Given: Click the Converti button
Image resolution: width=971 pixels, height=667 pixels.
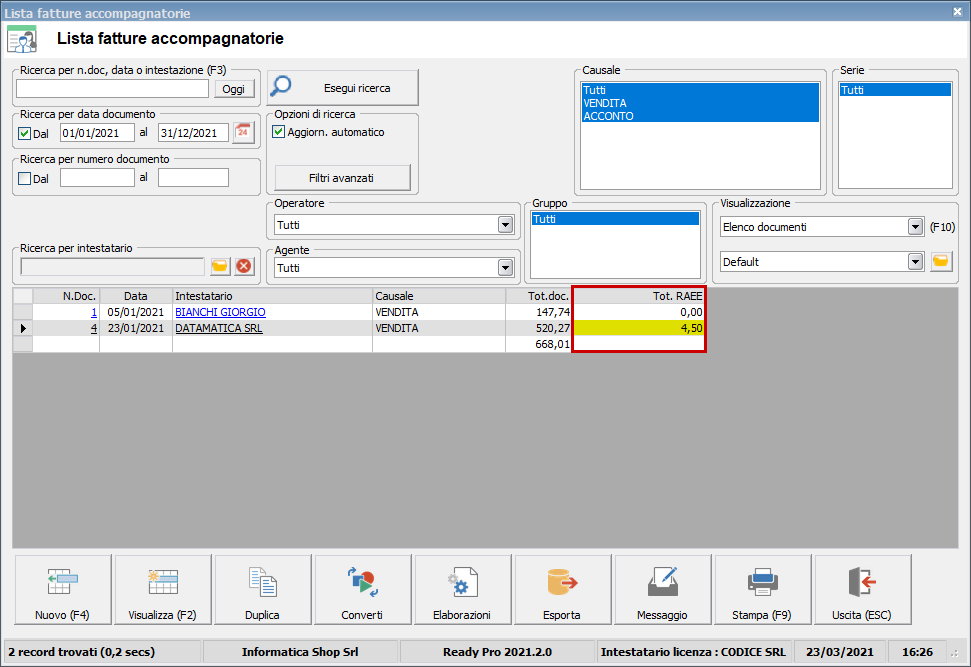Looking at the screenshot, I should click(x=362, y=590).
